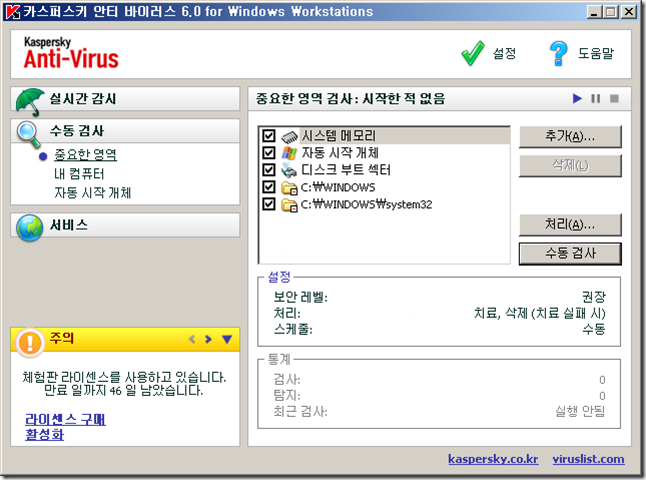Image resolution: width=646 pixels, height=480 pixels.
Task: Click the 권장 security level value
Action: [594, 297]
